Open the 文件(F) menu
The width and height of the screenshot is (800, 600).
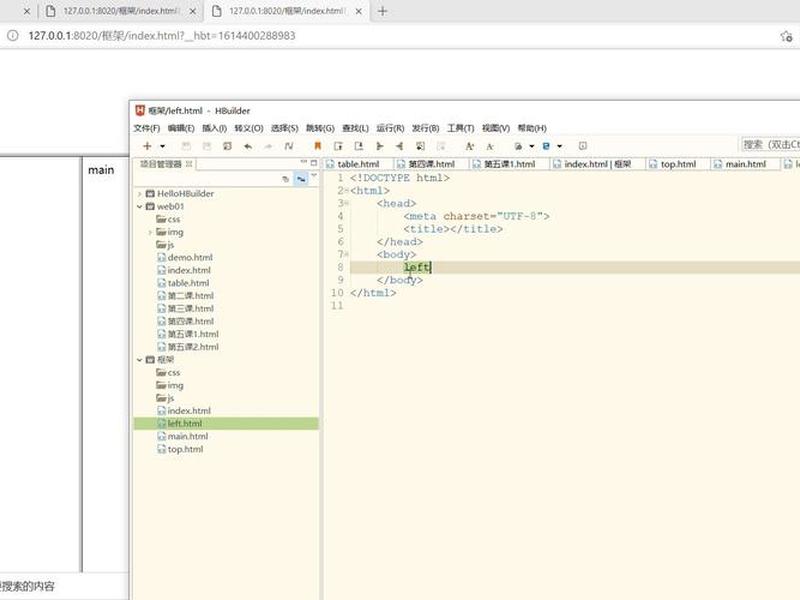(146, 128)
